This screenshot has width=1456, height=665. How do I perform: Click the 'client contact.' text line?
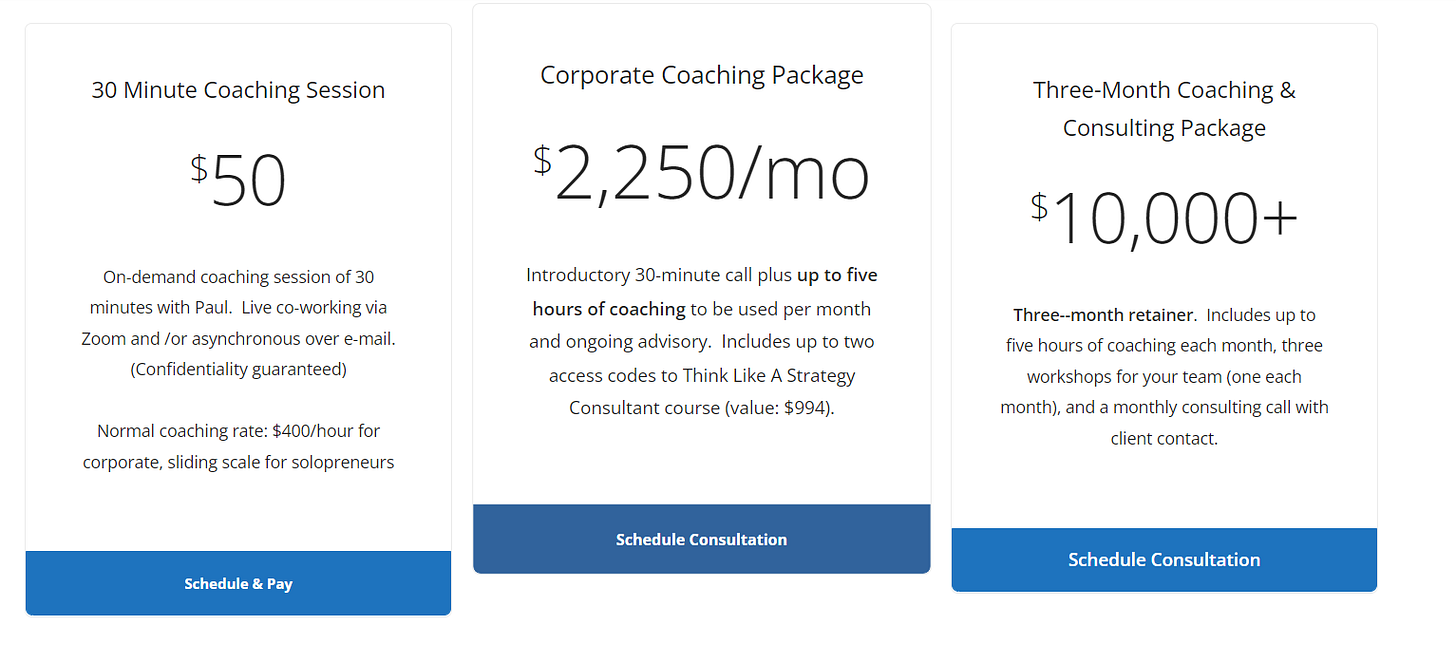click(x=1164, y=438)
